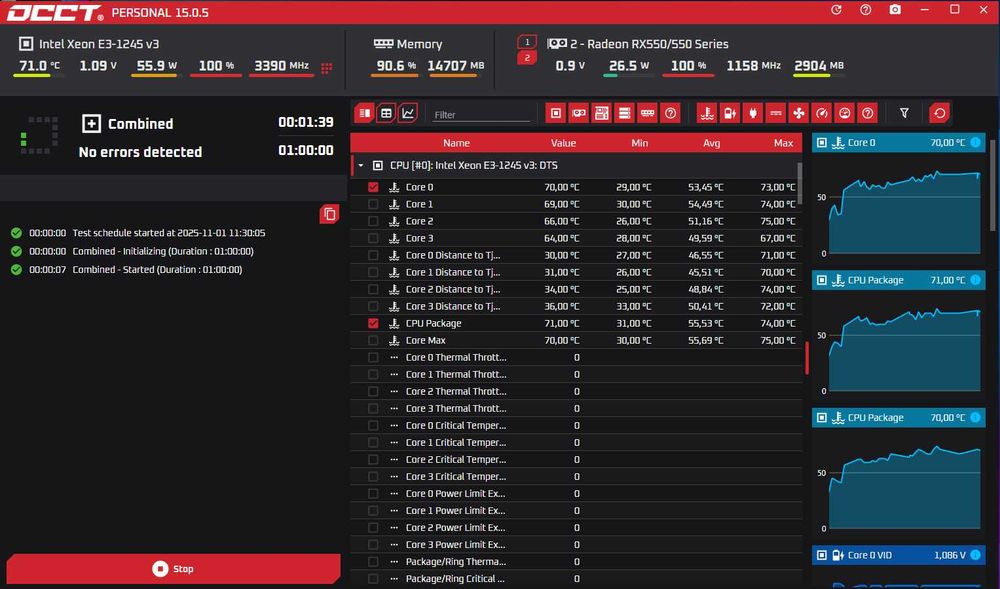Sort by the Max column header
1000x589 pixels.
pyautogui.click(x=783, y=143)
